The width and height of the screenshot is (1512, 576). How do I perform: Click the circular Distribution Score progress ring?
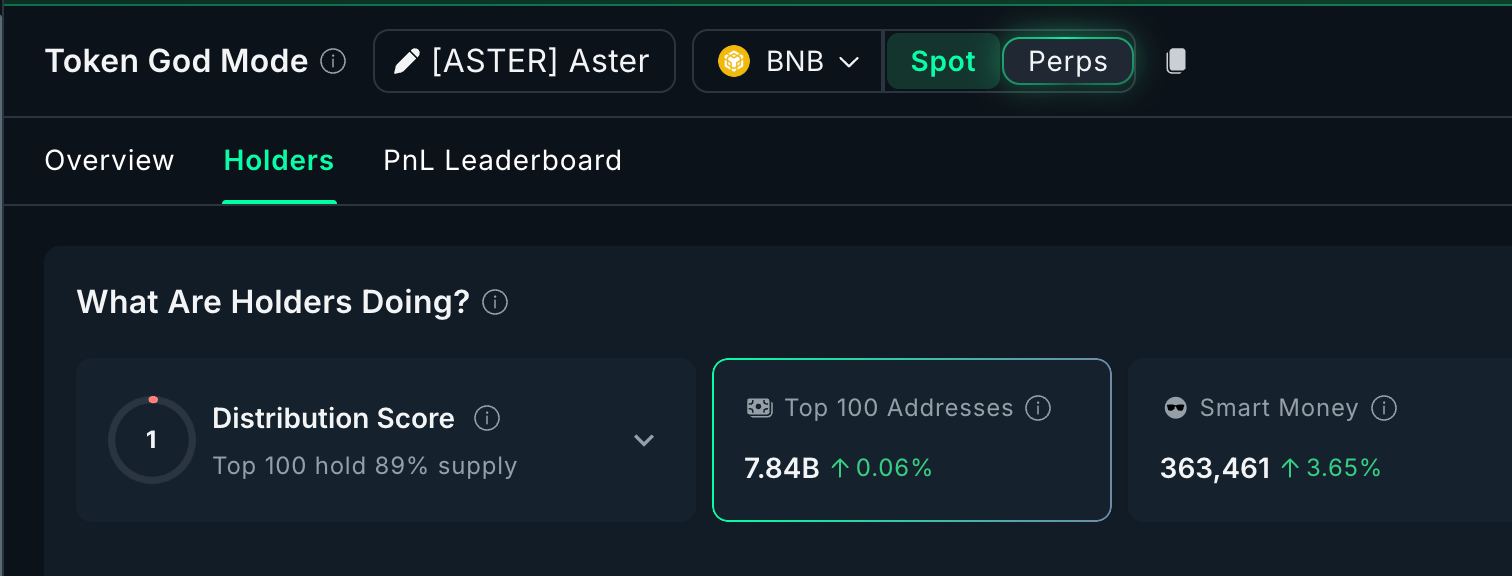coord(152,440)
